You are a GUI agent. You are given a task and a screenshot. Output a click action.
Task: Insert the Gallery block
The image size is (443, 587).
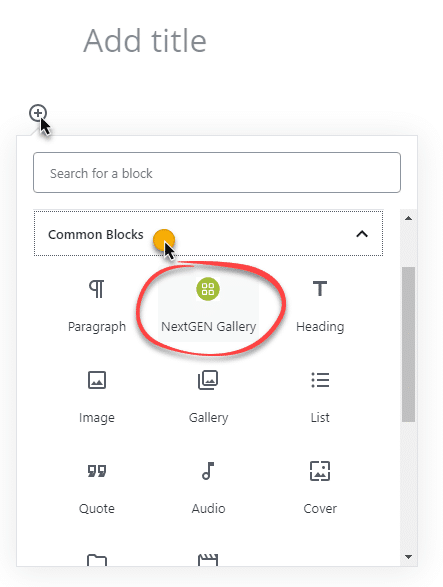click(x=208, y=380)
